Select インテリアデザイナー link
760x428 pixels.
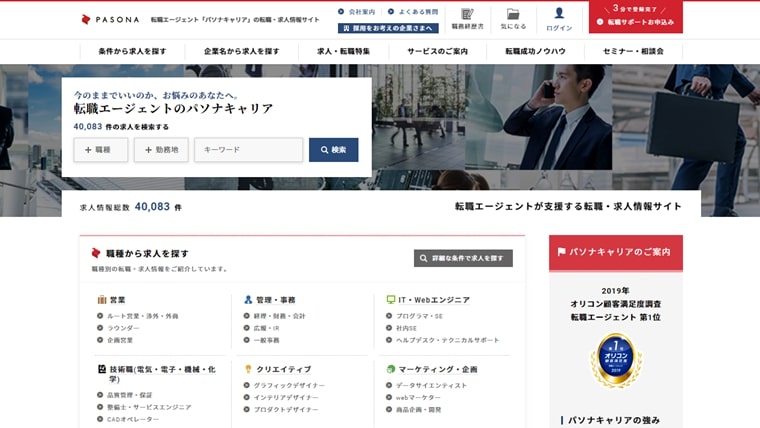point(286,397)
